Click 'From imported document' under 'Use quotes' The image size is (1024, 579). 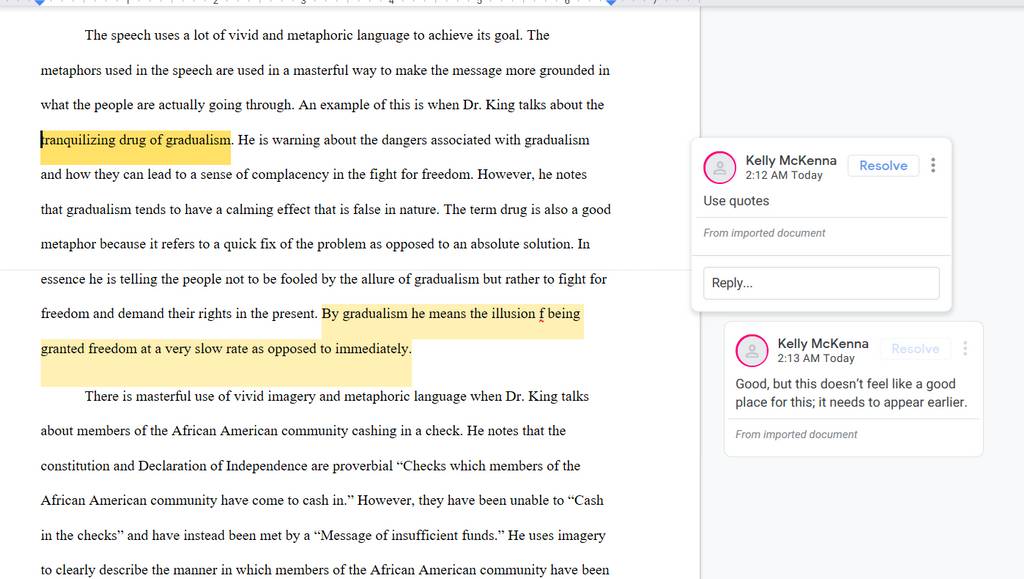click(x=764, y=233)
